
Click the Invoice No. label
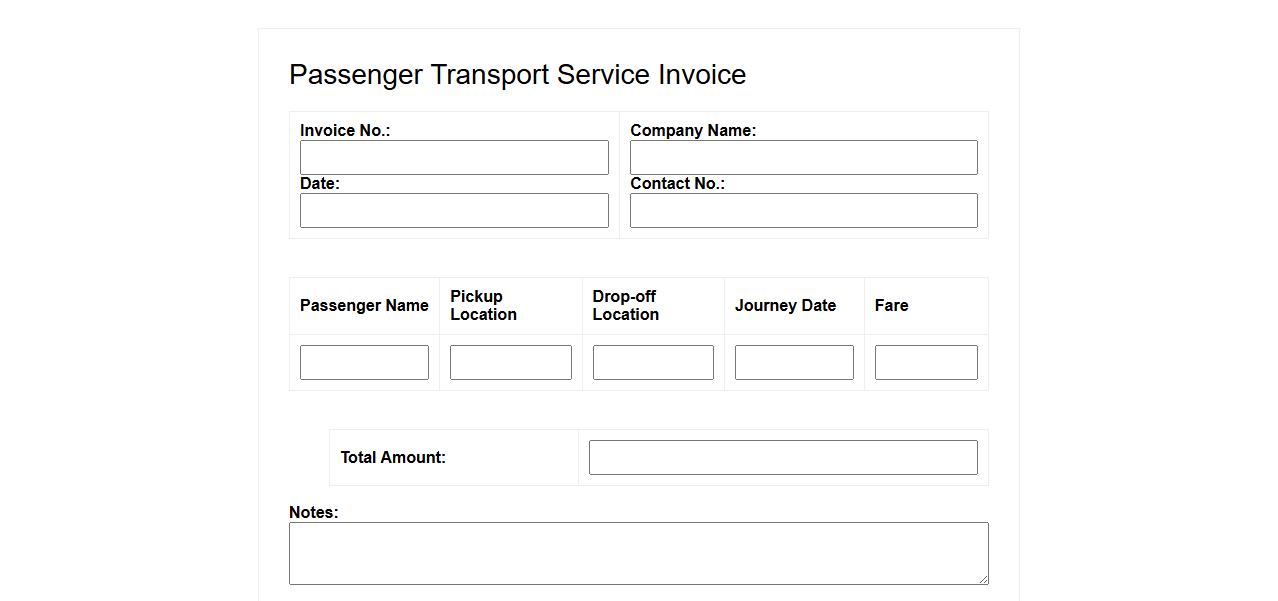point(345,131)
